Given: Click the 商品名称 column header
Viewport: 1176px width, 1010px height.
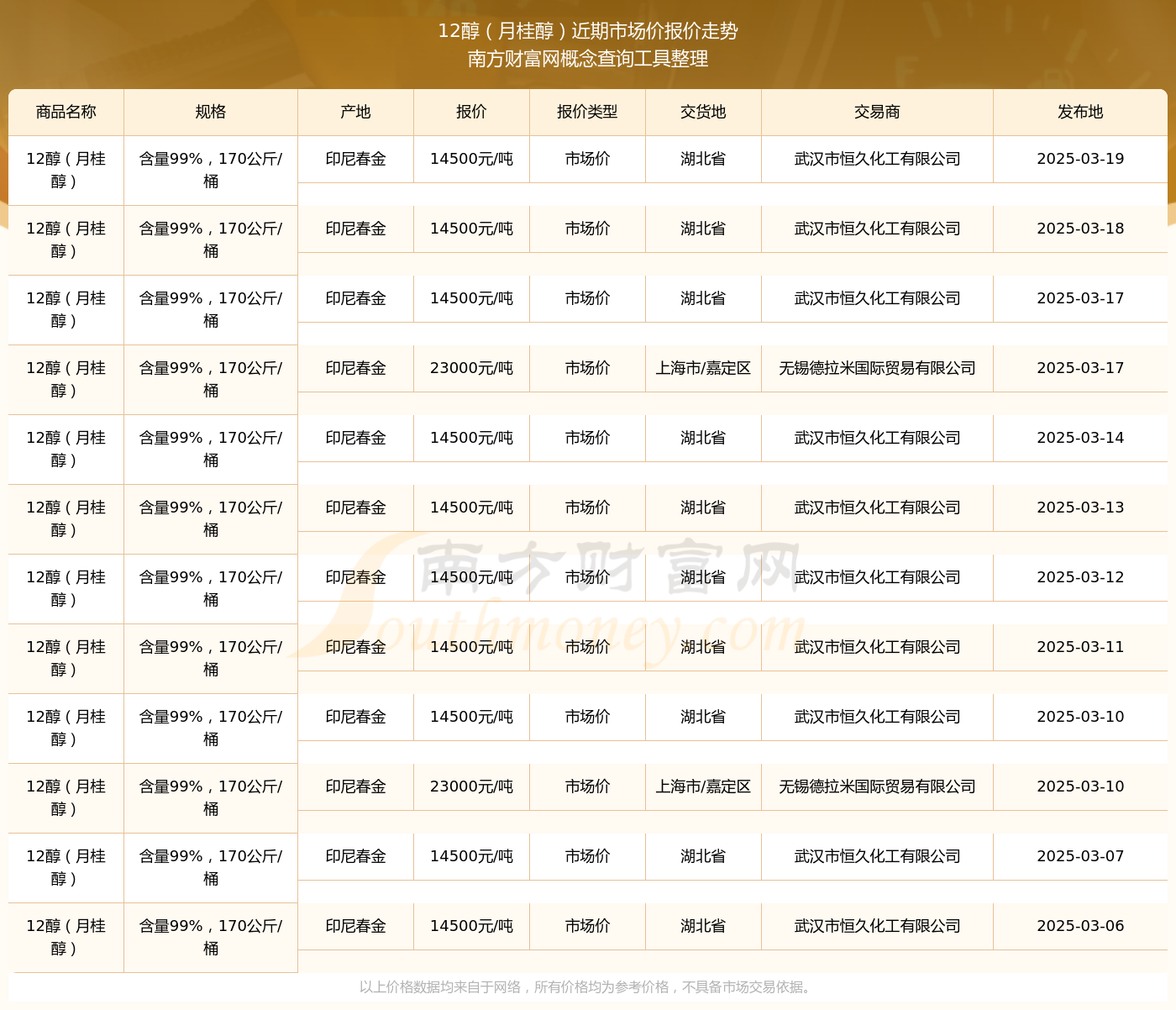Looking at the screenshot, I should [x=66, y=112].
